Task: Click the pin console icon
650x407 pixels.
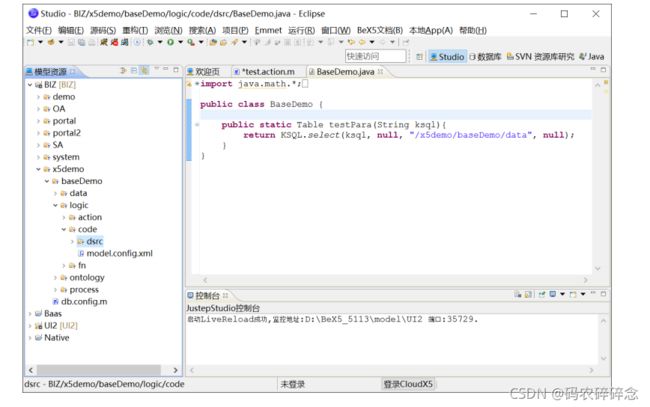Action: [x=541, y=295]
